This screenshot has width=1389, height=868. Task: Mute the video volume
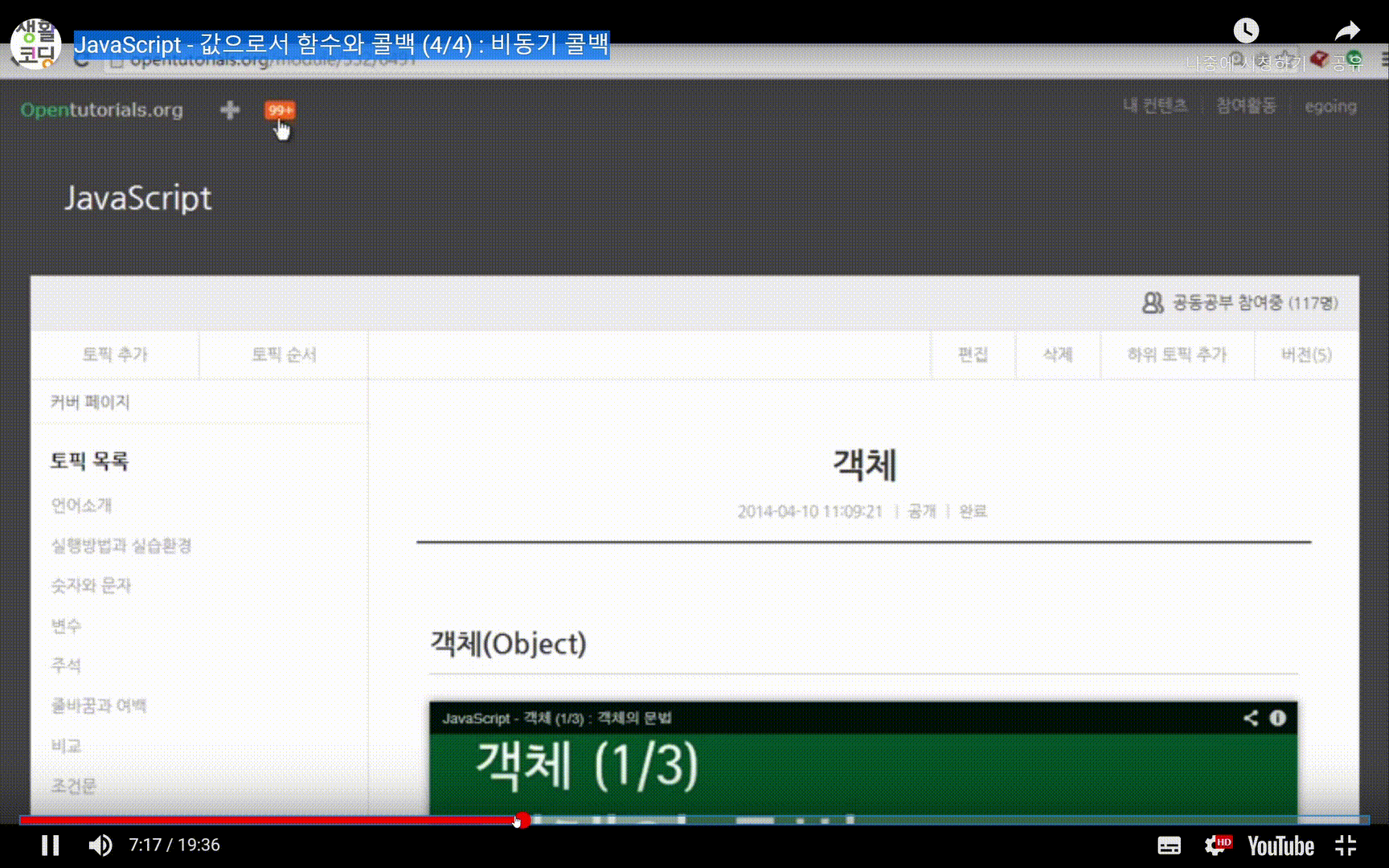[100, 845]
